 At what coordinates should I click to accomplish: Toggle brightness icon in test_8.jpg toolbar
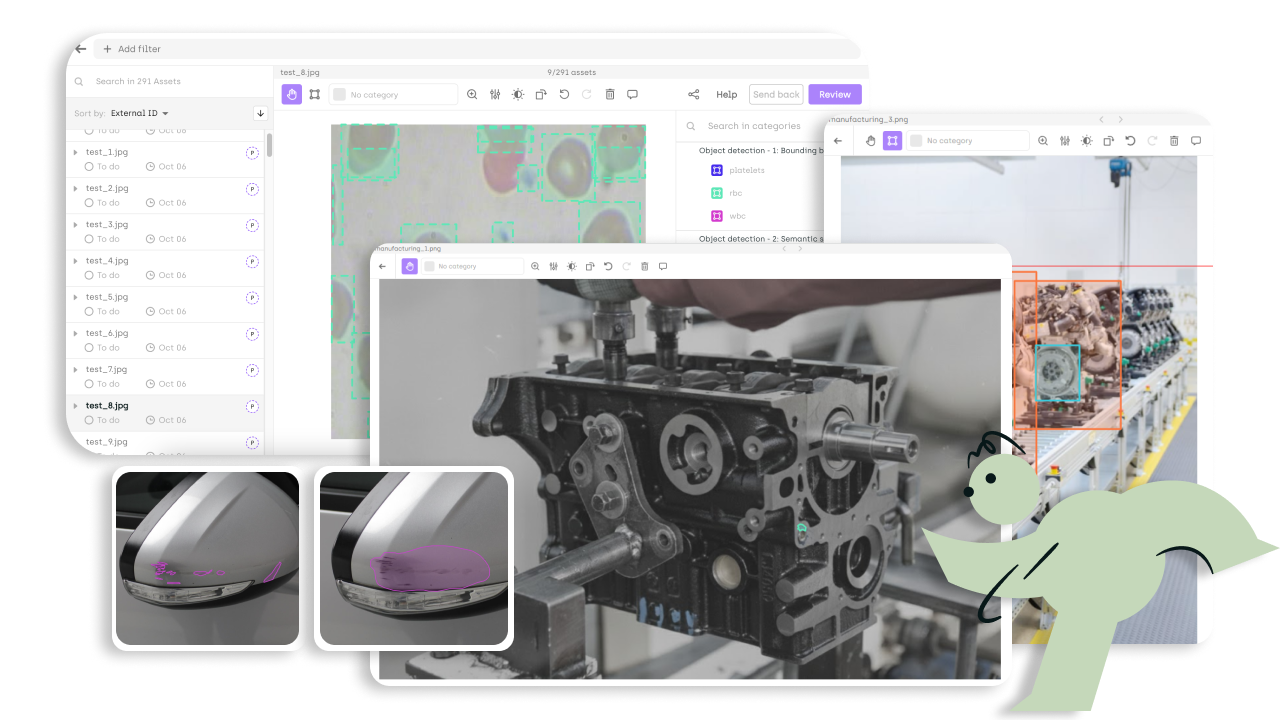click(518, 94)
